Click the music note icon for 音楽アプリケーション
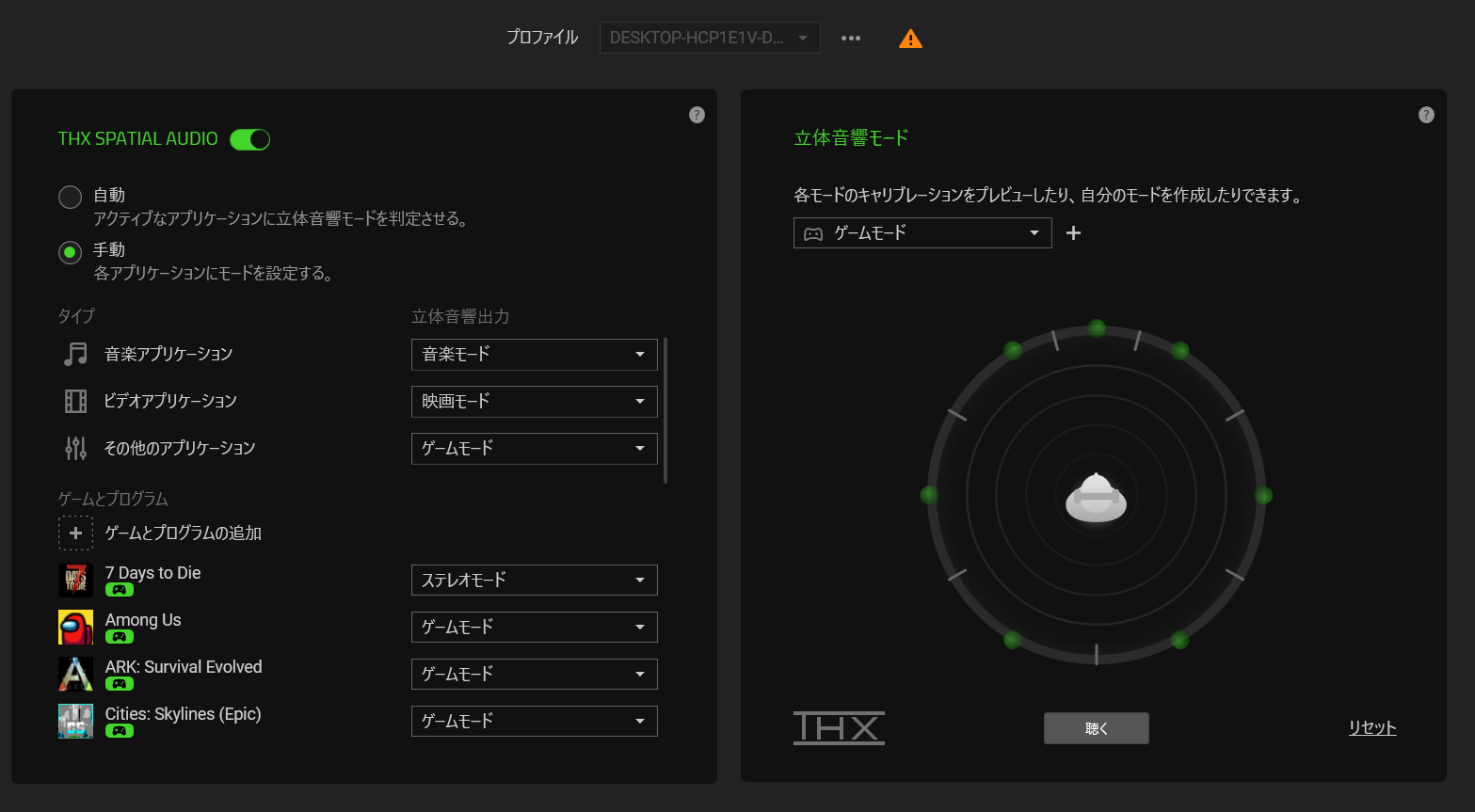This screenshot has width=1475, height=812. tap(75, 354)
